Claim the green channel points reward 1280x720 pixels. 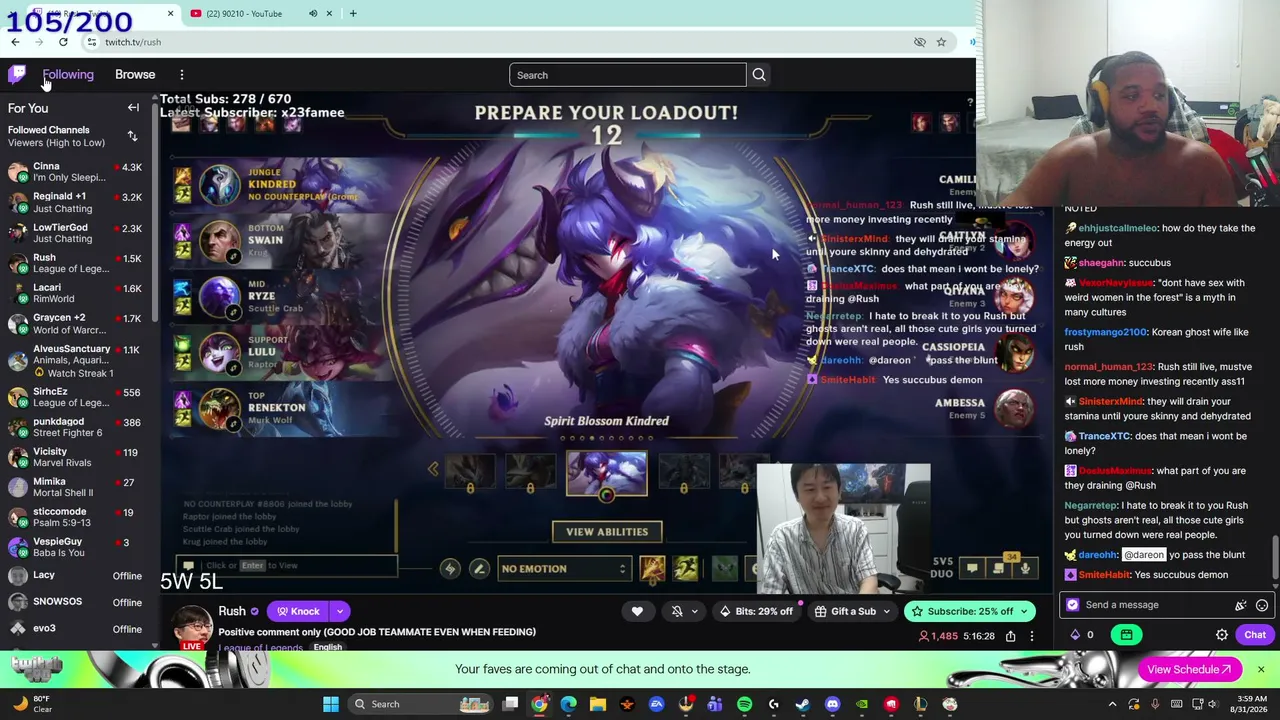(1126, 635)
